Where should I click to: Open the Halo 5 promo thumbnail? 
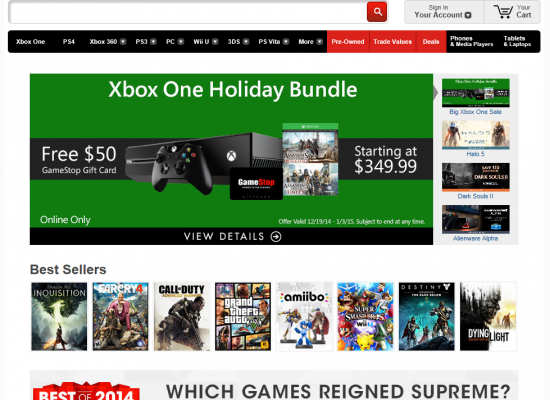(476, 135)
